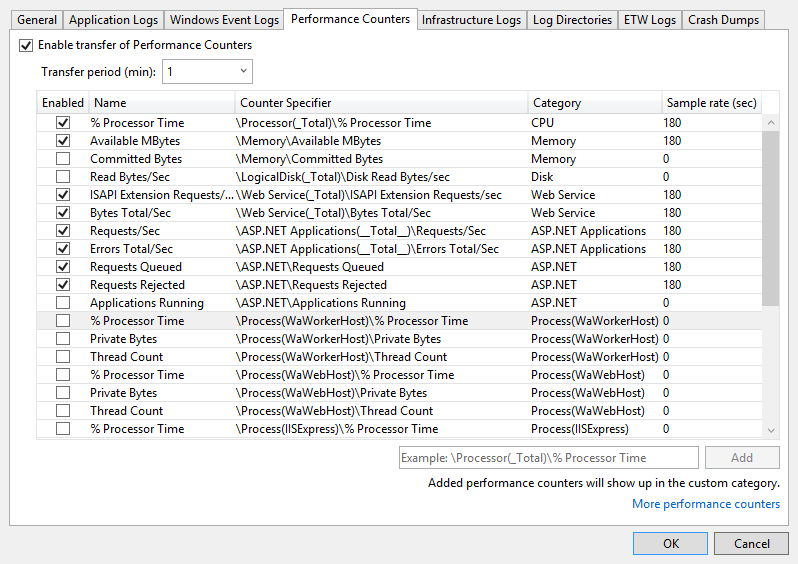Screen dimensions: 798x564
Task: Enable WaWorkerHost Thread Count checkbox
Action: pos(63,357)
